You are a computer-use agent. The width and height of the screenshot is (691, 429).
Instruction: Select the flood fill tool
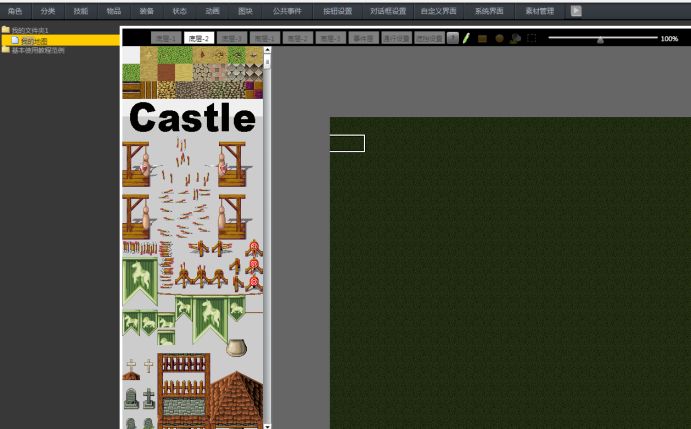pos(515,38)
